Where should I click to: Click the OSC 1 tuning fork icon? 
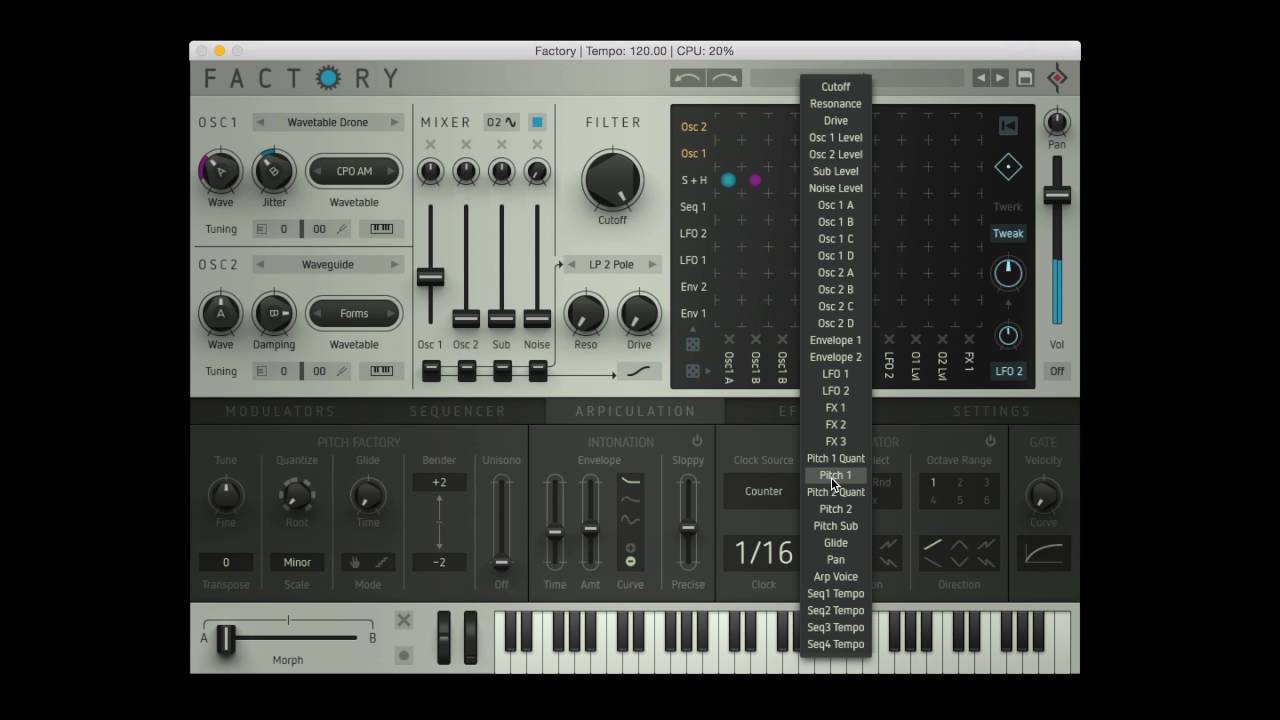click(342, 229)
